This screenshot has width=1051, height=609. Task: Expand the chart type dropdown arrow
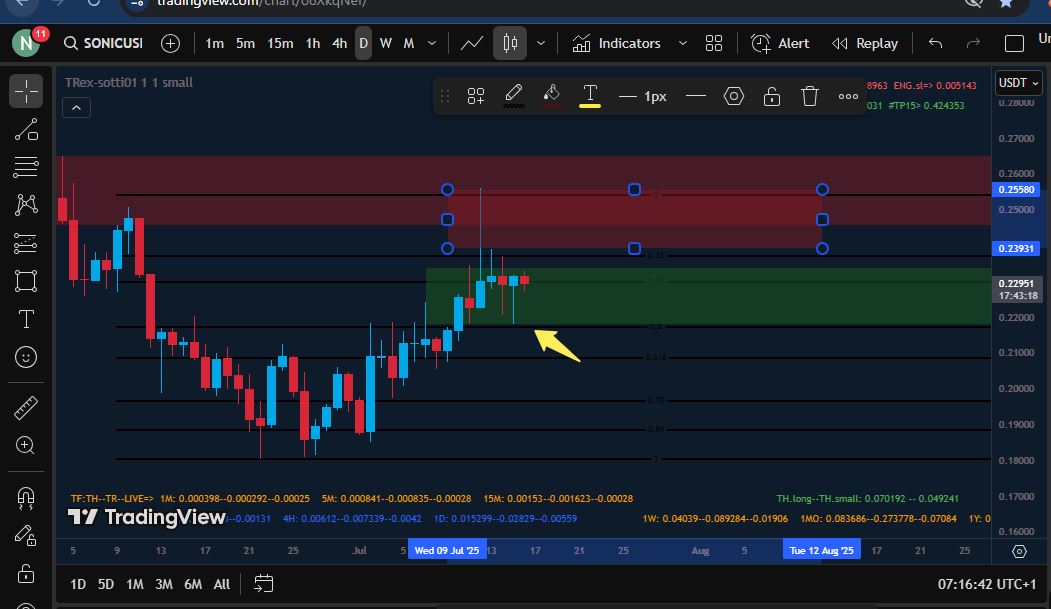[541, 44]
